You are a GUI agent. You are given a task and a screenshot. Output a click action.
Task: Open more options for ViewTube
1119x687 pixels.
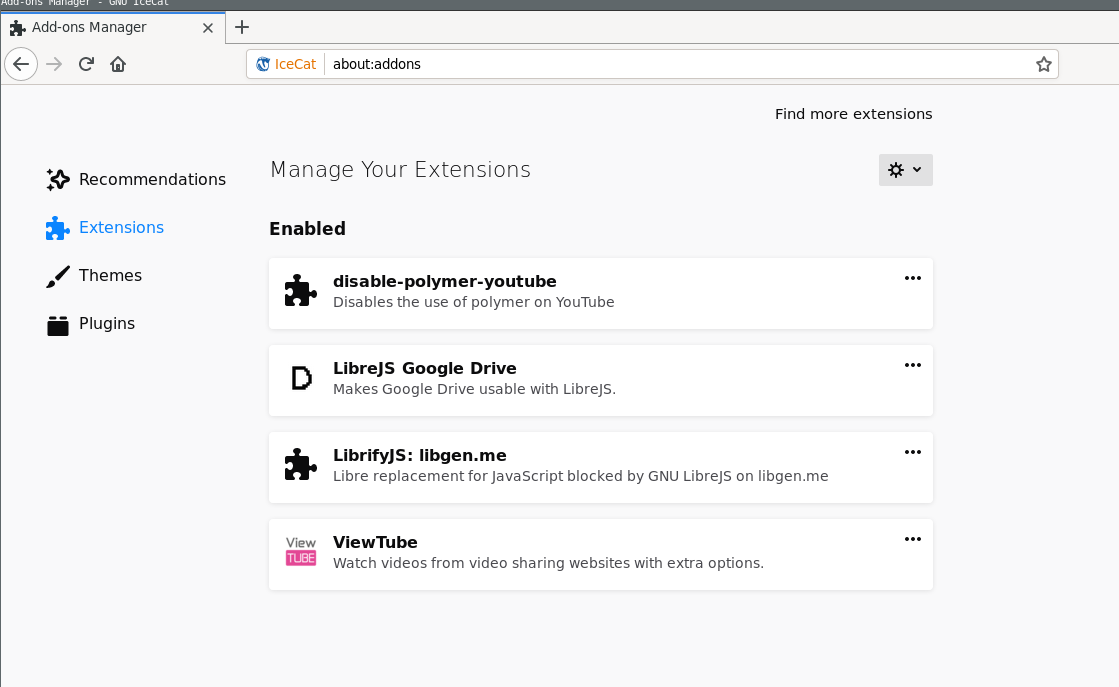point(913,539)
